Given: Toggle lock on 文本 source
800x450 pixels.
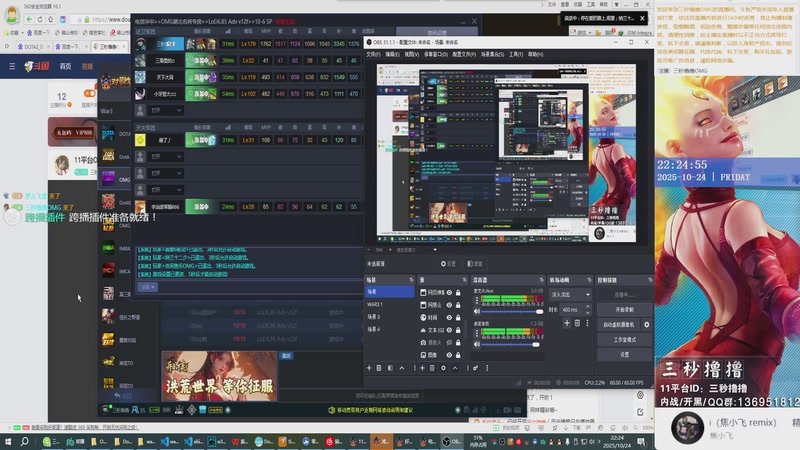Looking at the screenshot, I should [x=458, y=330].
